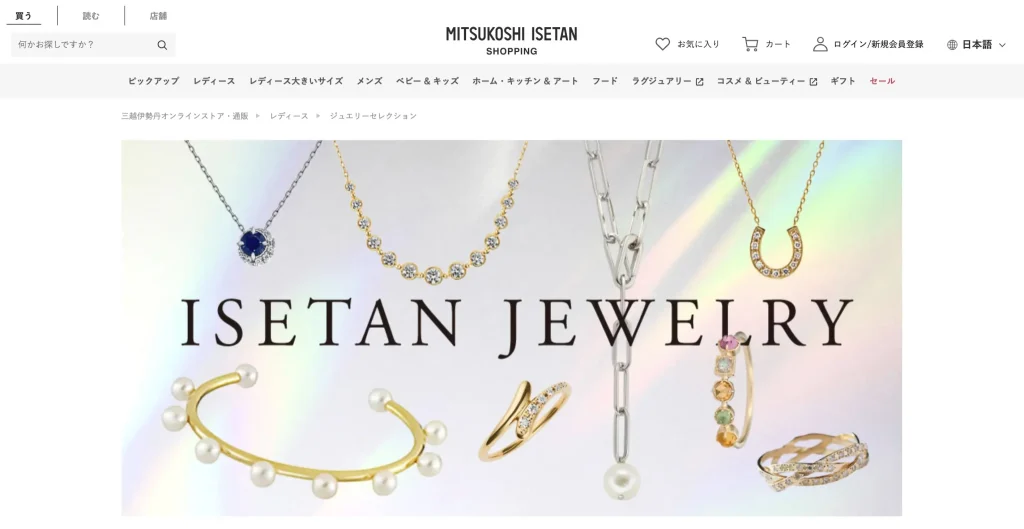This screenshot has width=1024, height=529.
Task: Open the shopping cart icon
Action: [x=750, y=44]
